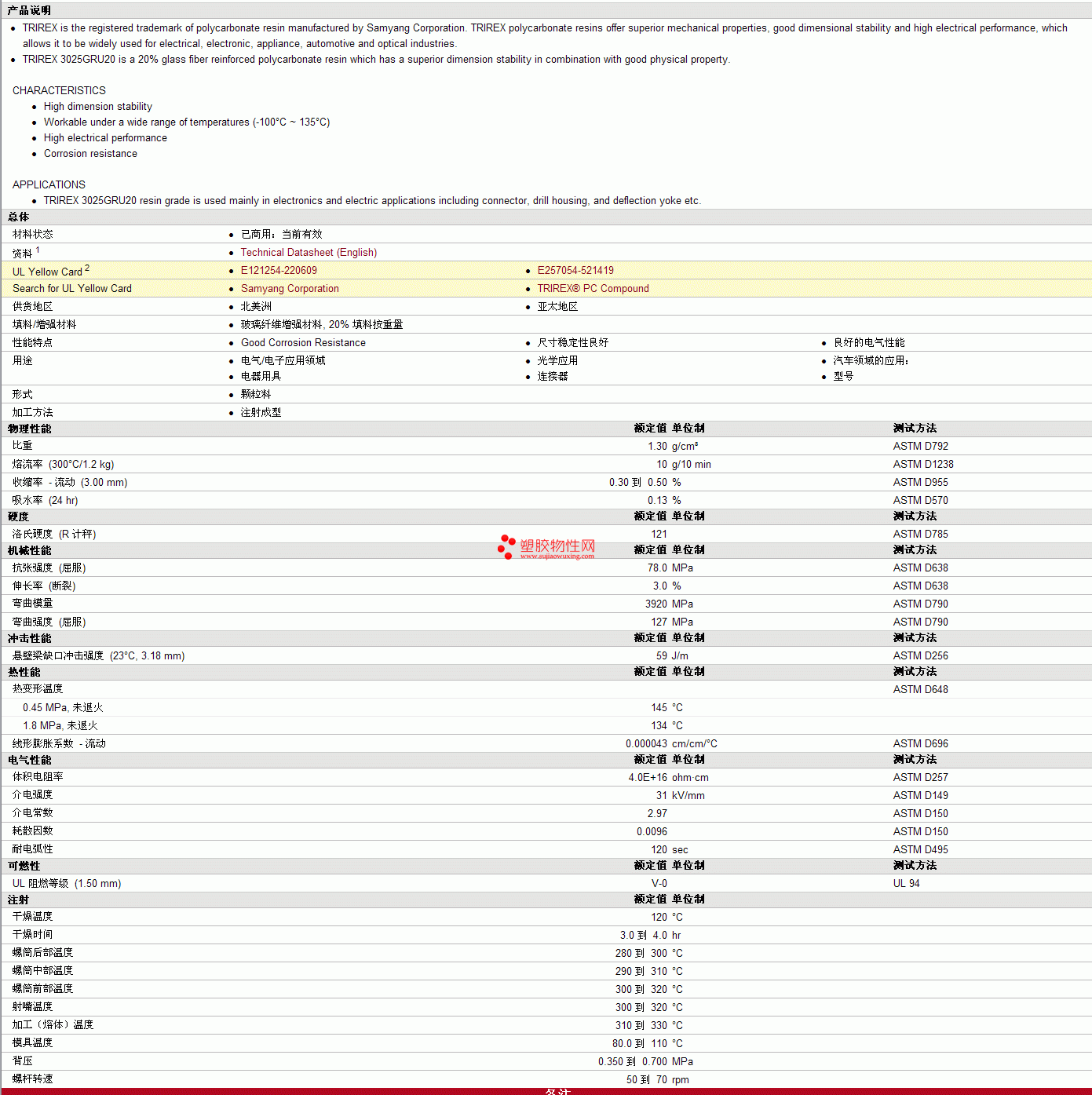Click the "Corrosion resistance" bullet under CHARACTERISTICS
Image resolution: width=1092 pixels, height=1095 pixels.
pos(90,154)
